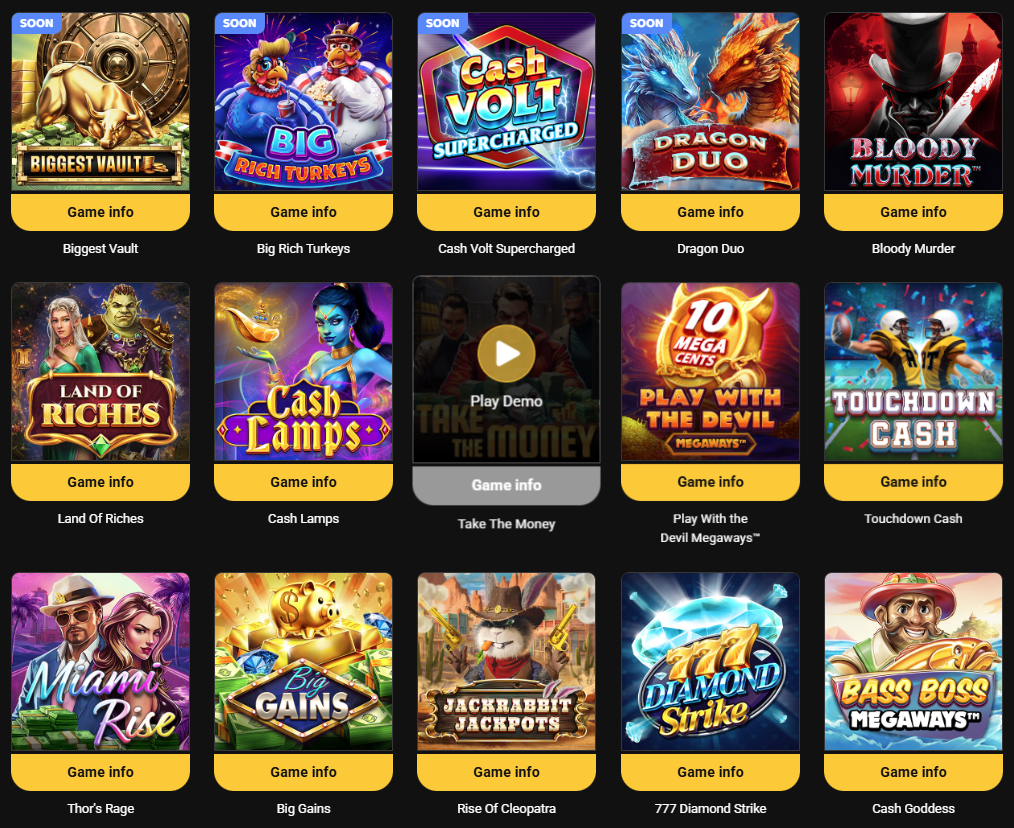Open the Bass Boss Megaways thumbnail
The height and width of the screenshot is (828, 1014).
coord(913,662)
